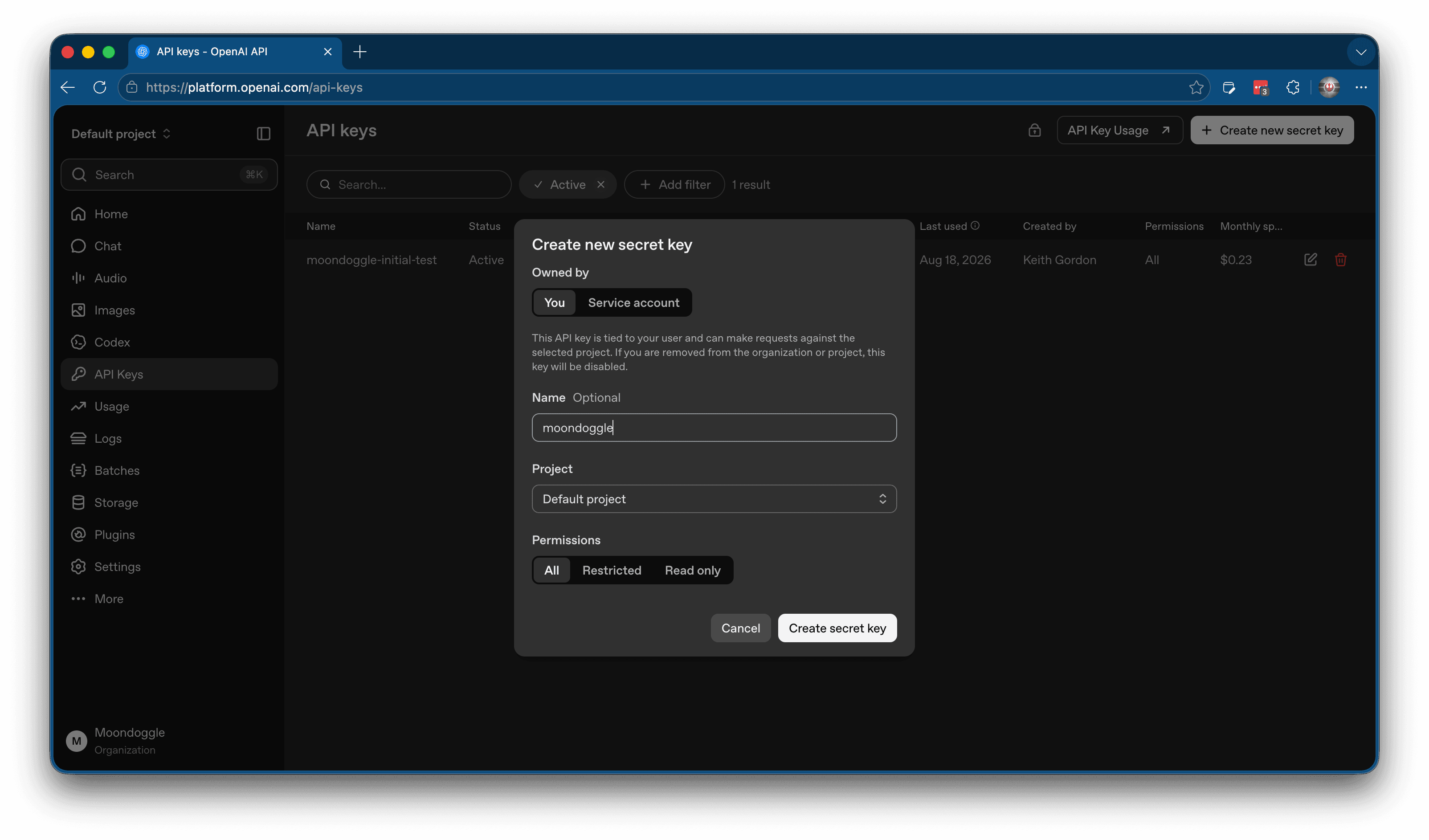Click the macOS green maximize button

[x=108, y=52]
